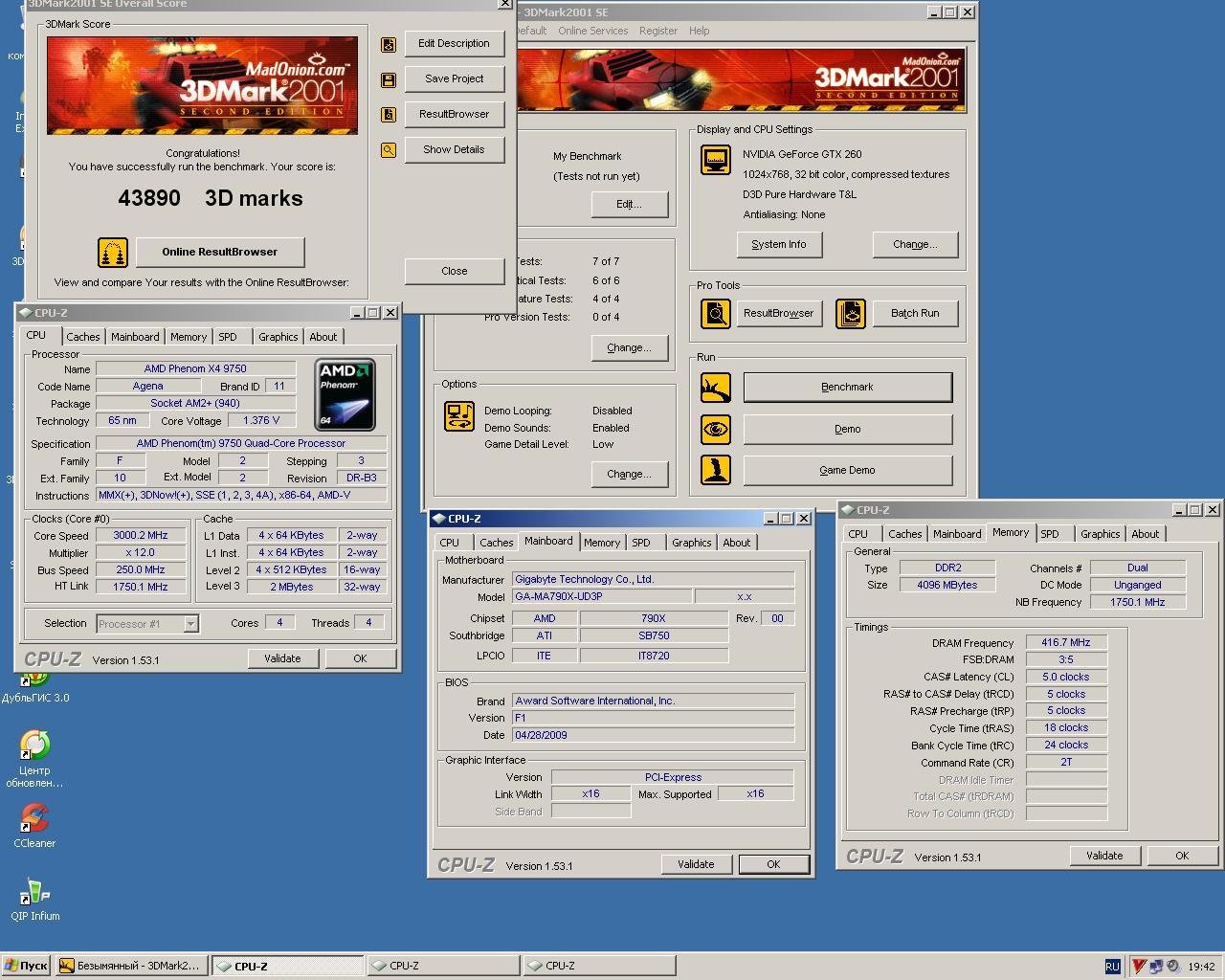Click the Game Demo joystick icon
This screenshot has width=1225, height=980.
tap(716, 470)
